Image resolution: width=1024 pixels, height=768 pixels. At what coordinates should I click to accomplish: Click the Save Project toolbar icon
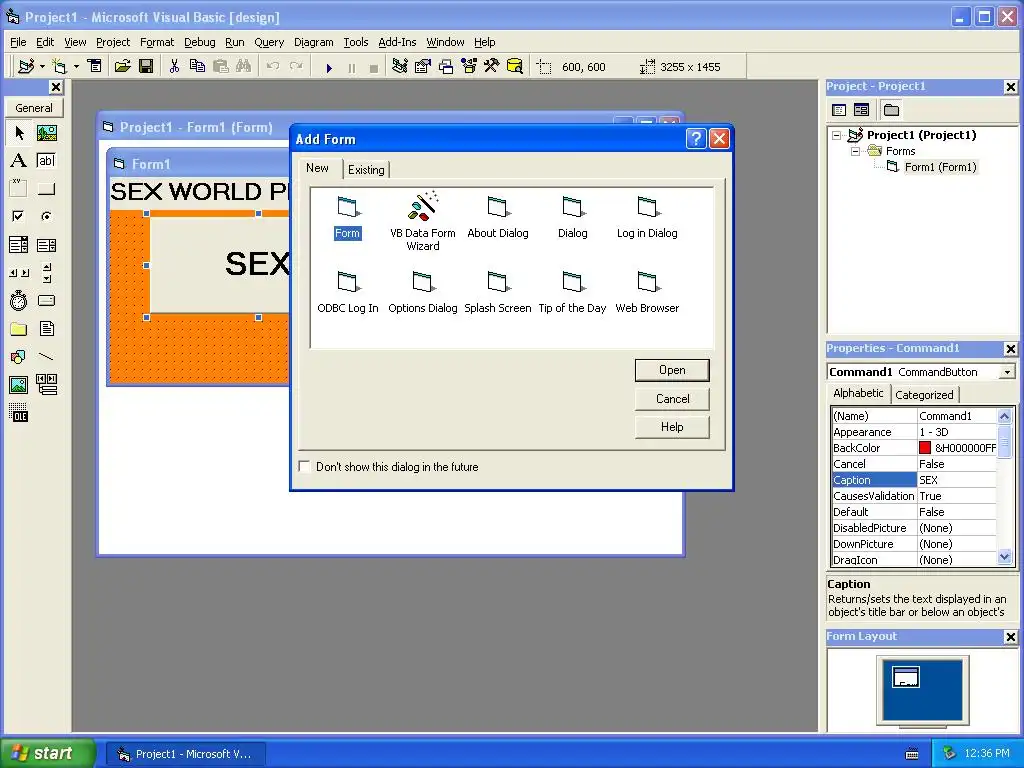[146, 67]
